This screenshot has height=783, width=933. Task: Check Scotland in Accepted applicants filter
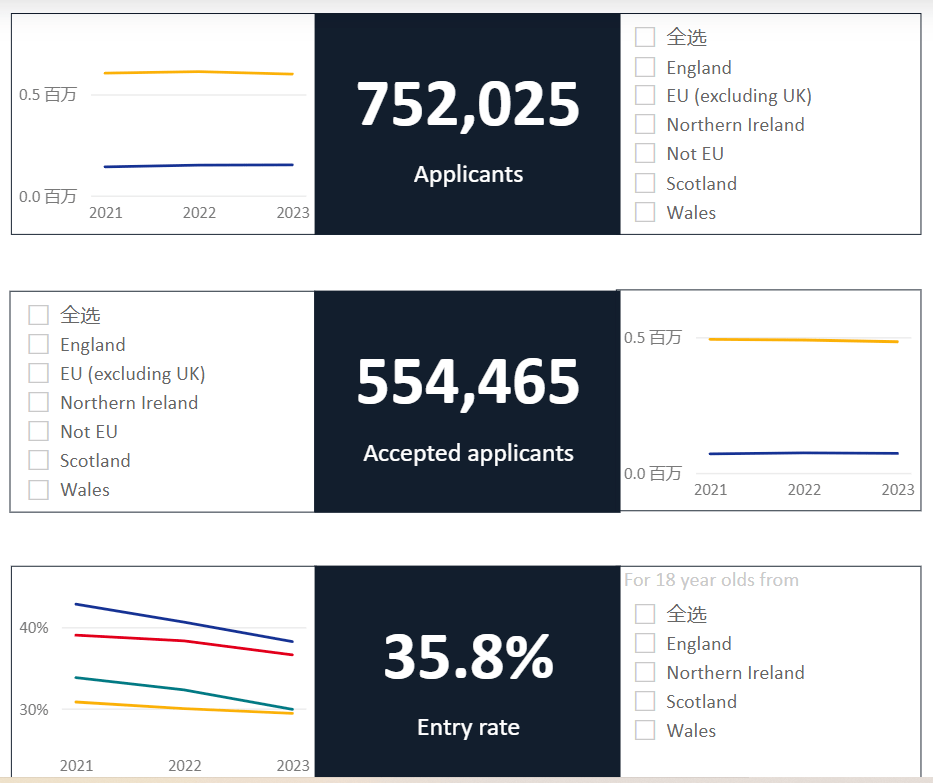pos(39,461)
